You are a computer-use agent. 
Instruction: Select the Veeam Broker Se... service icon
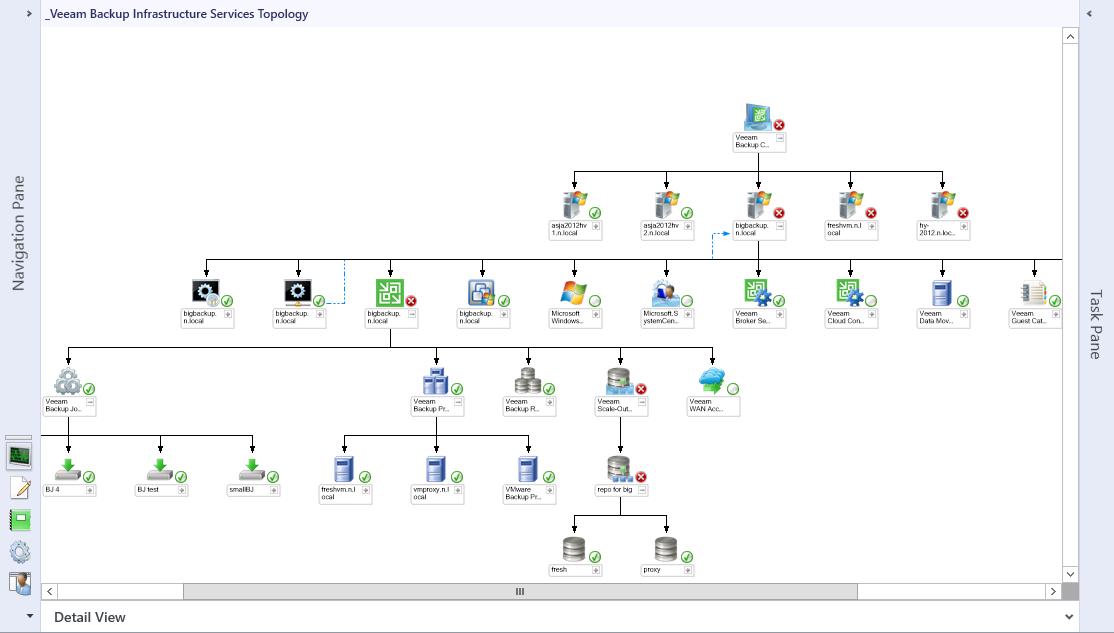(757, 293)
